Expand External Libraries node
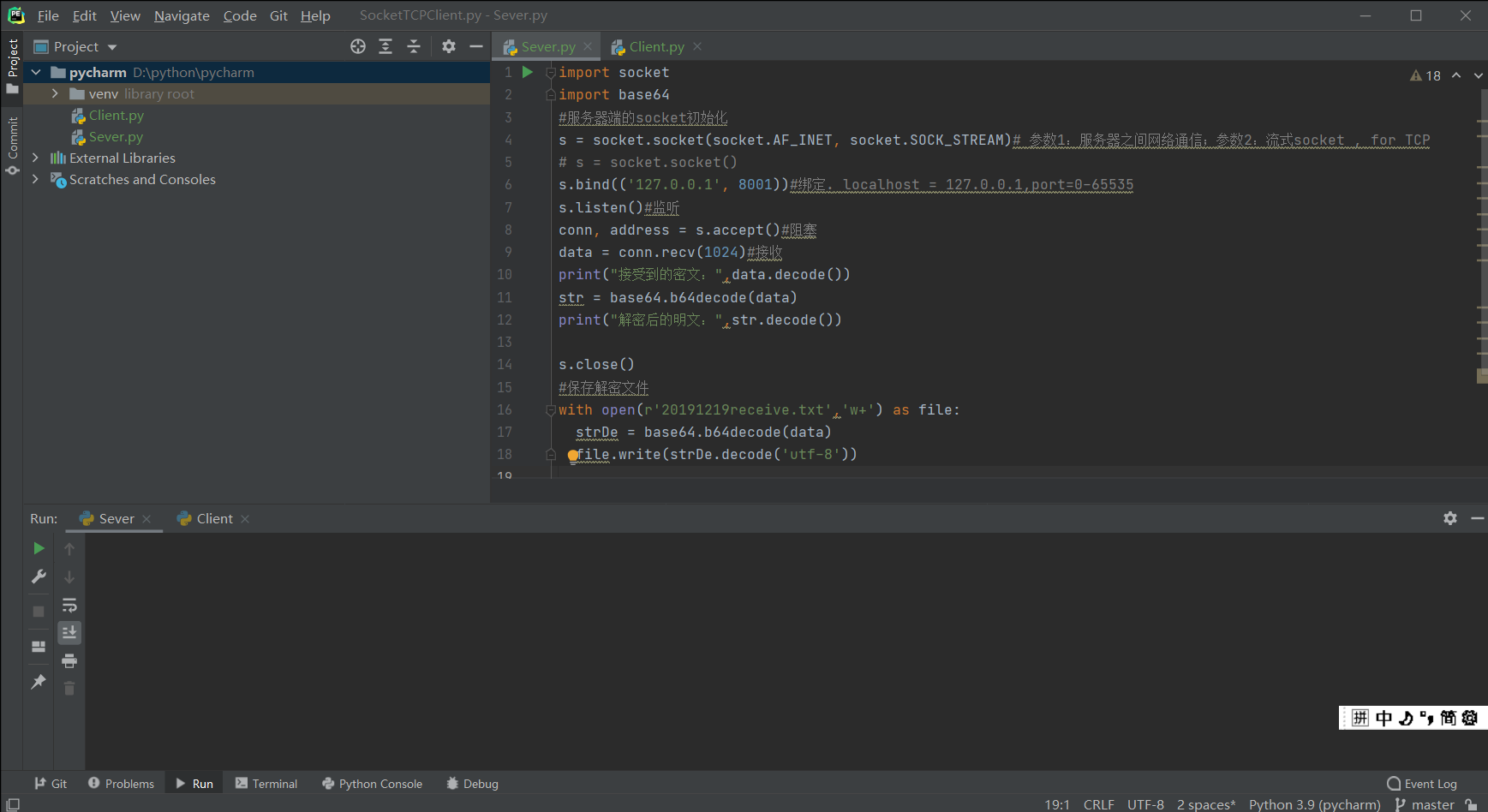The width and height of the screenshot is (1488, 812). (35, 158)
